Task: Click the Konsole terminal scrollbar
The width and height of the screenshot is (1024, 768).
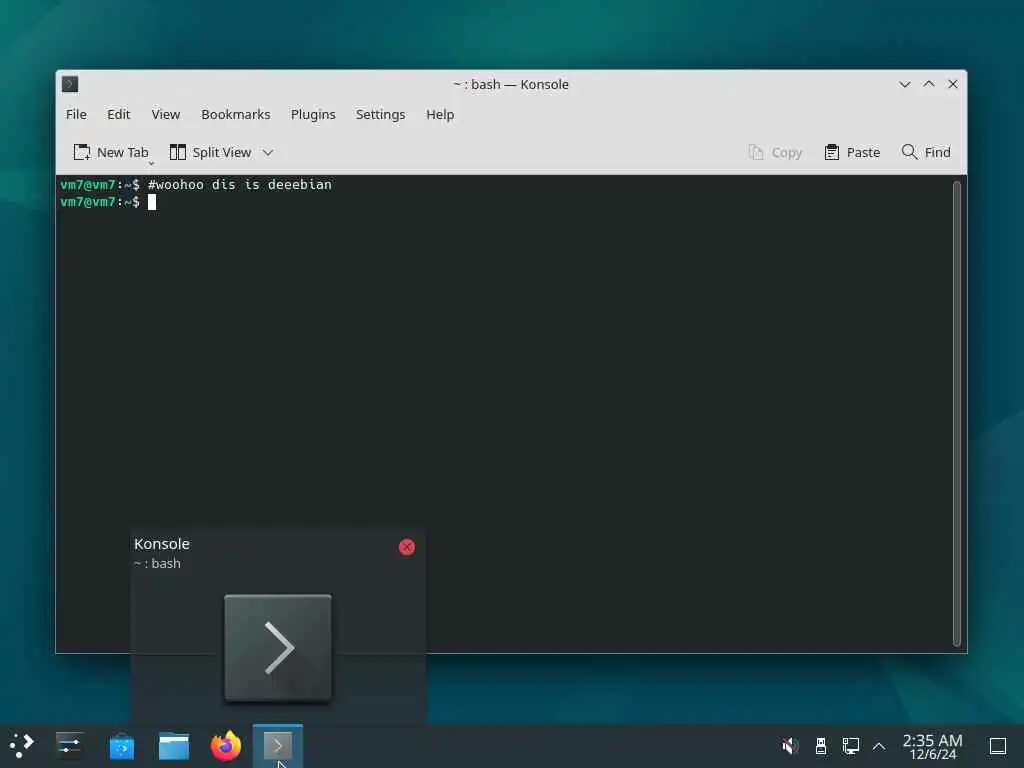Action: (x=957, y=413)
